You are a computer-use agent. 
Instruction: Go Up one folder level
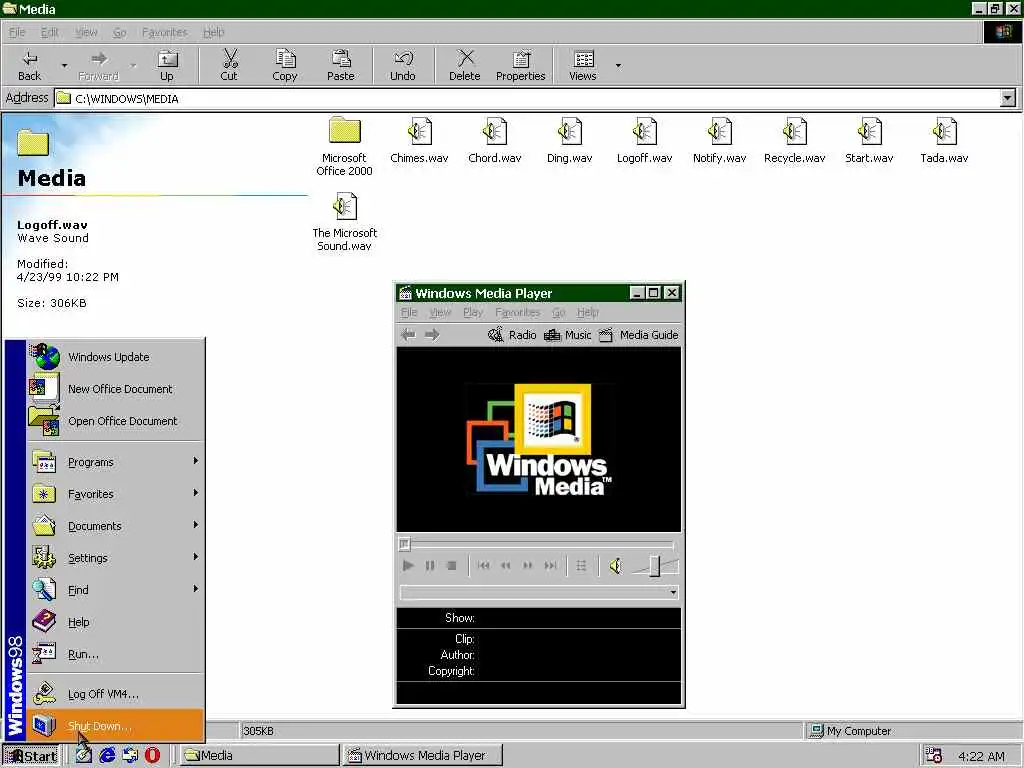click(167, 65)
